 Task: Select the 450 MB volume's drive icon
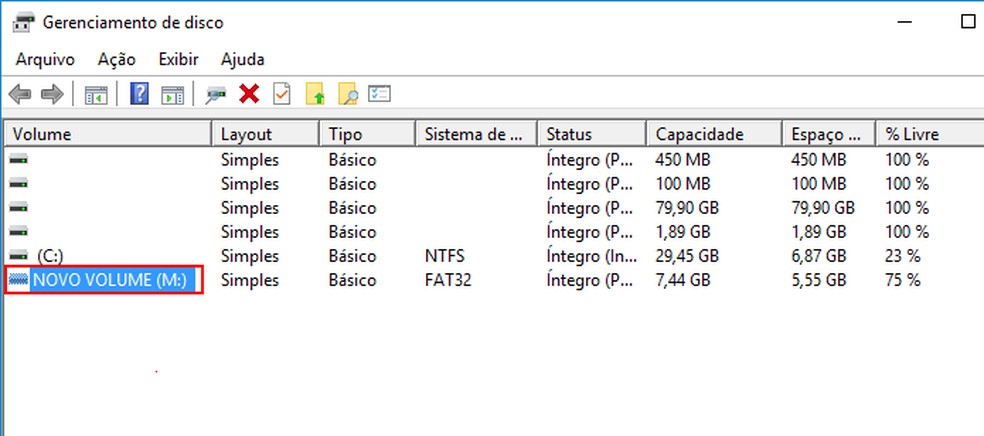click(x=19, y=160)
